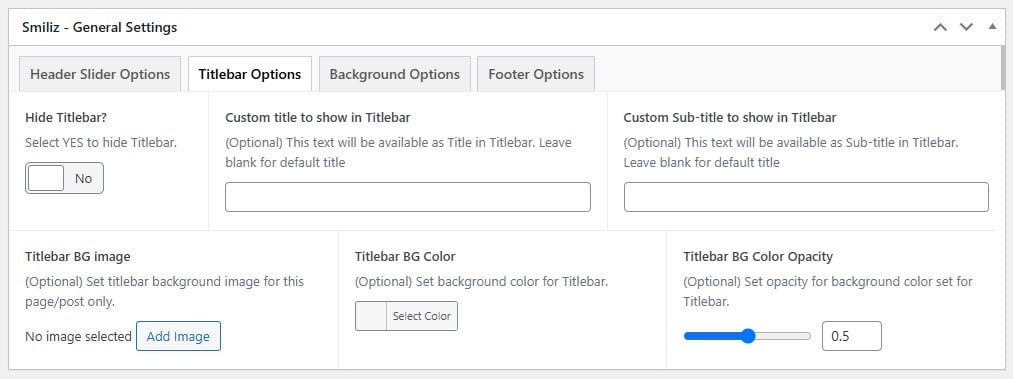This screenshot has width=1013, height=379.
Task: Toggle the Hide Titlebar switch
Action: click(x=65, y=178)
